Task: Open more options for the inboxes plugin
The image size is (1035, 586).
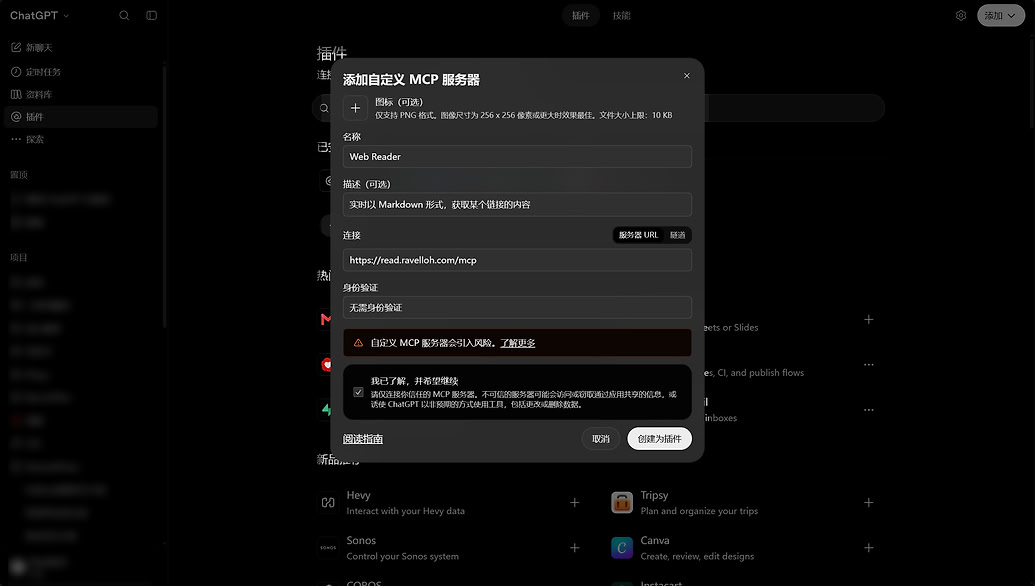Action: click(869, 410)
